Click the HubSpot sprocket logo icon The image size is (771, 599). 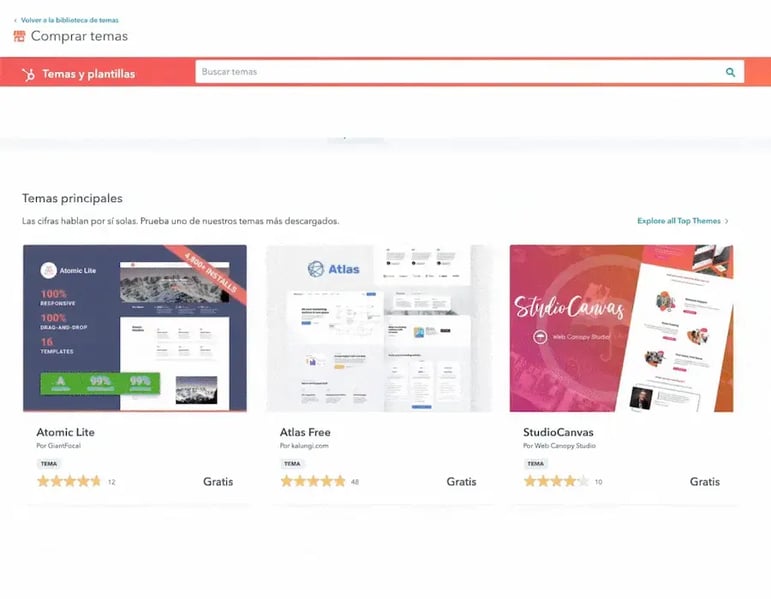pos(28,73)
